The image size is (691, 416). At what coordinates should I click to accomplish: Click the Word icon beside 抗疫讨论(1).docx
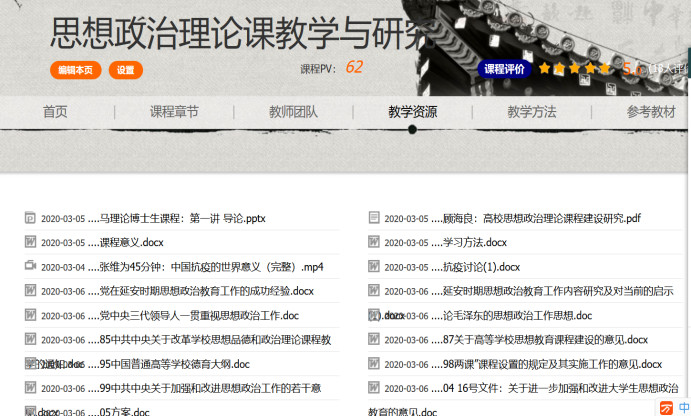374,267
